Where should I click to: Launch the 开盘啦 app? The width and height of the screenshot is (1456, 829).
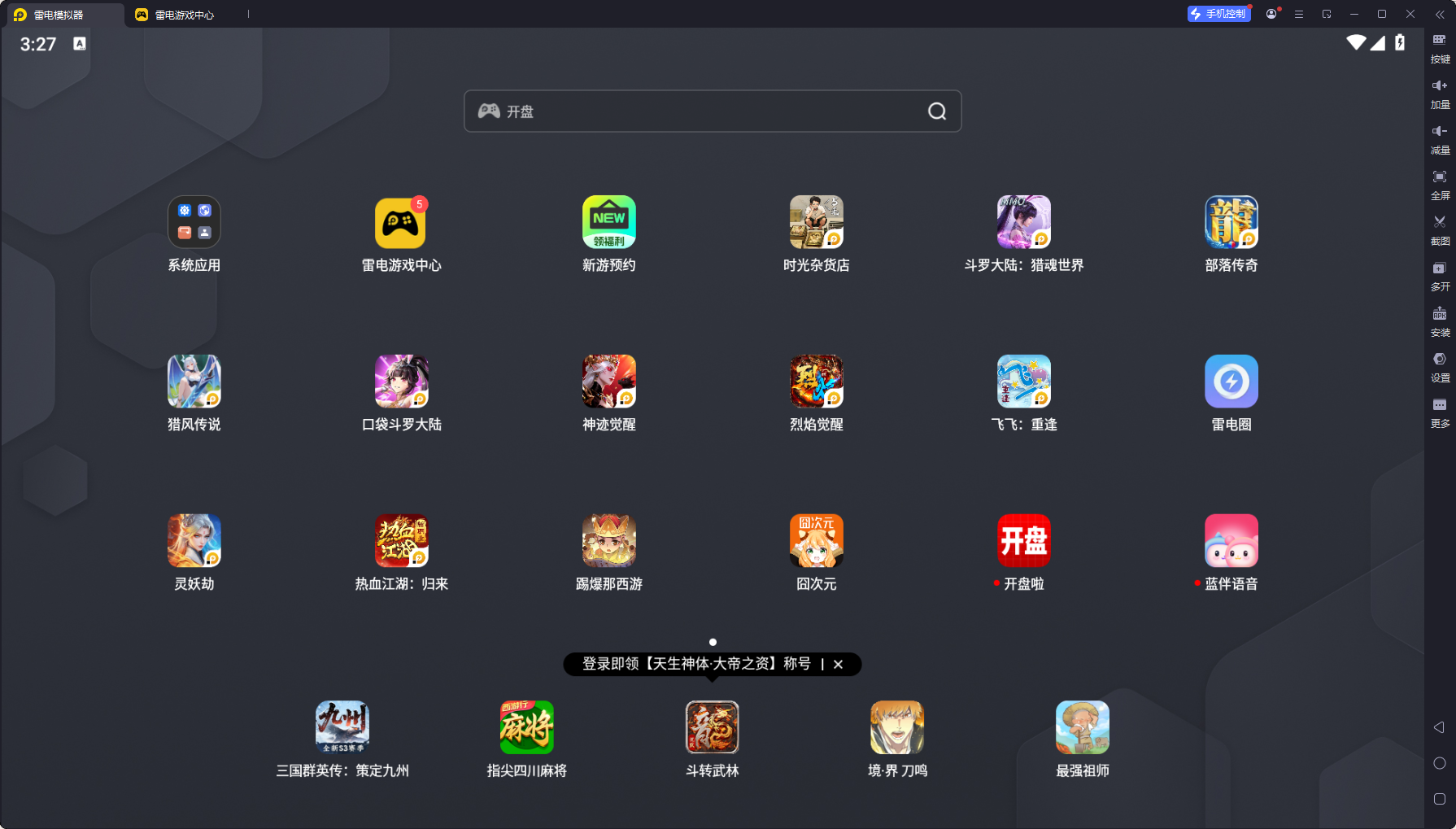point(1023,541)
